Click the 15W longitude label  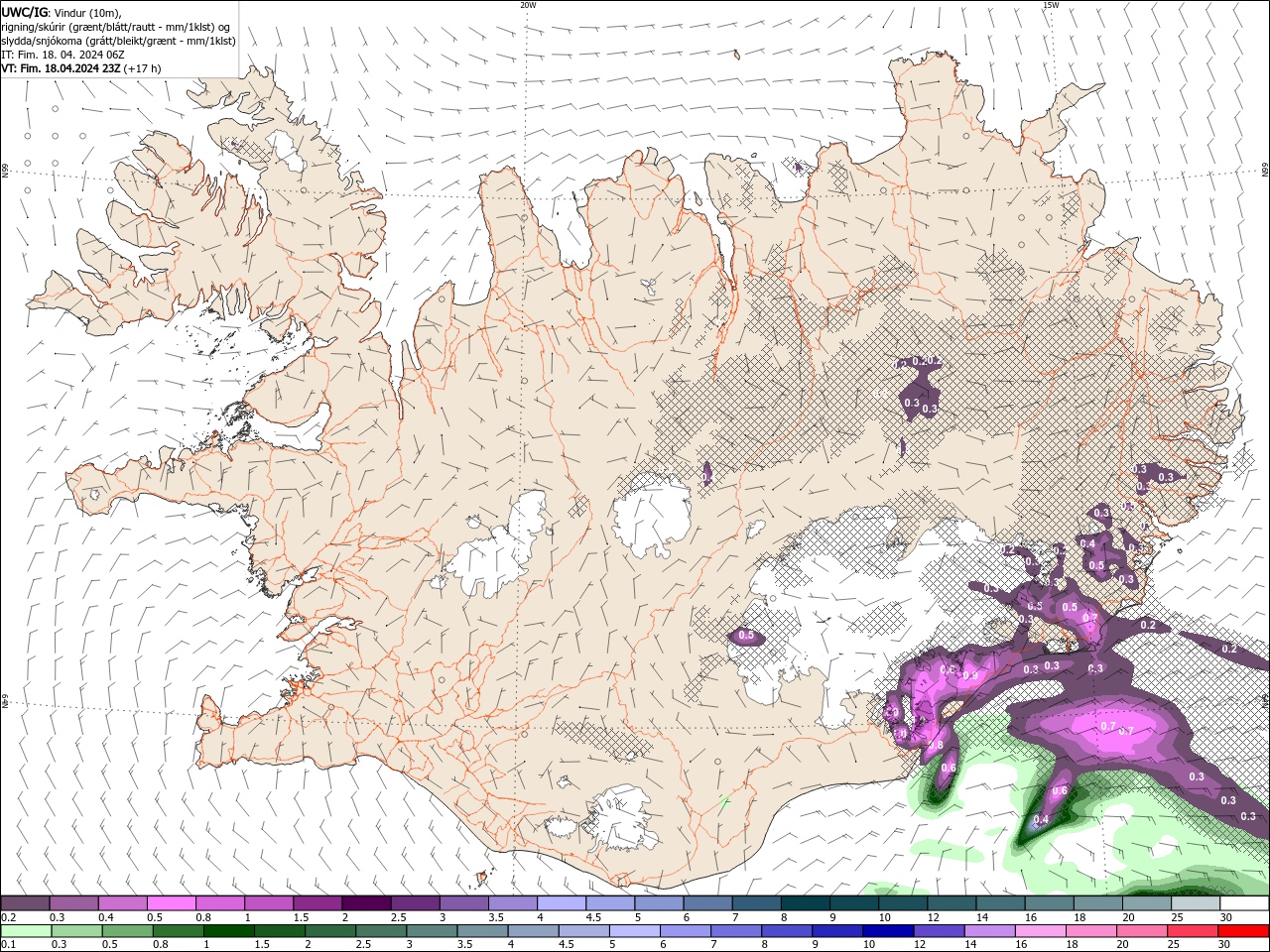pos(1051,5)
